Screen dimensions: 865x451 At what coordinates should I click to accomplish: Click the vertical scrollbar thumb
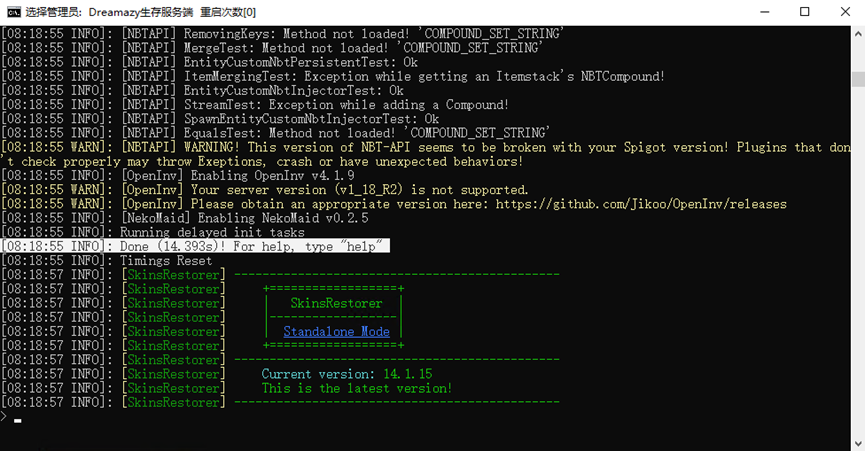pos(857,80)
